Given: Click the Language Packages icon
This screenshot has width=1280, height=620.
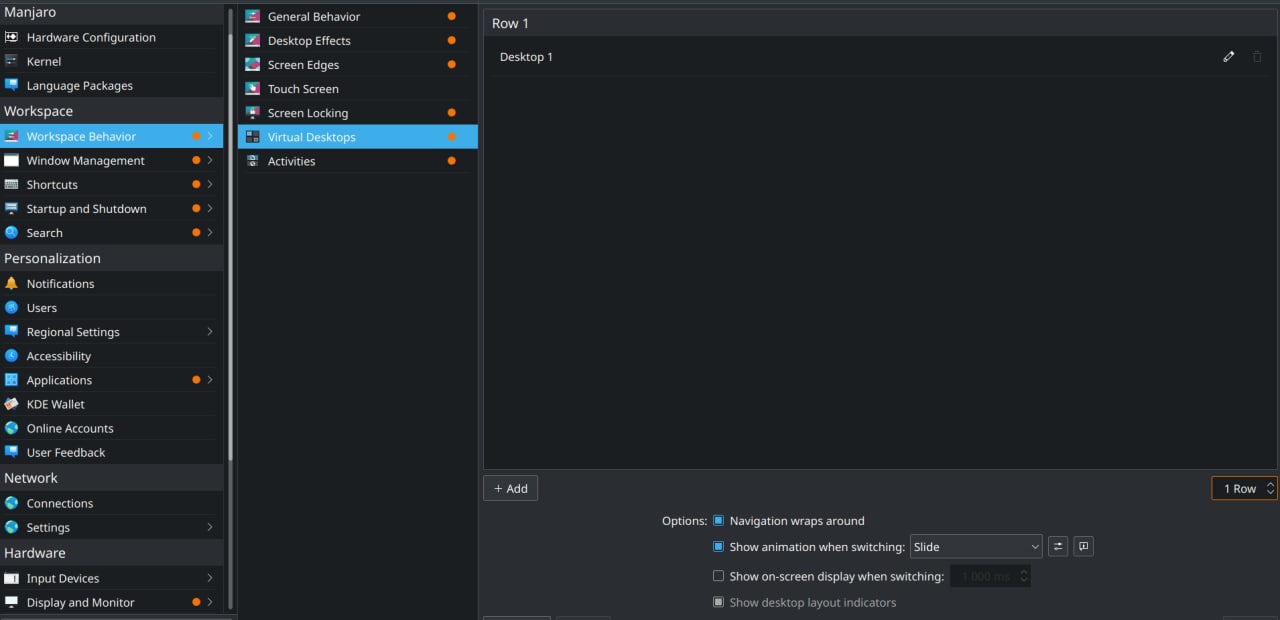Looking at the screenshot, I should pos(11,85).
